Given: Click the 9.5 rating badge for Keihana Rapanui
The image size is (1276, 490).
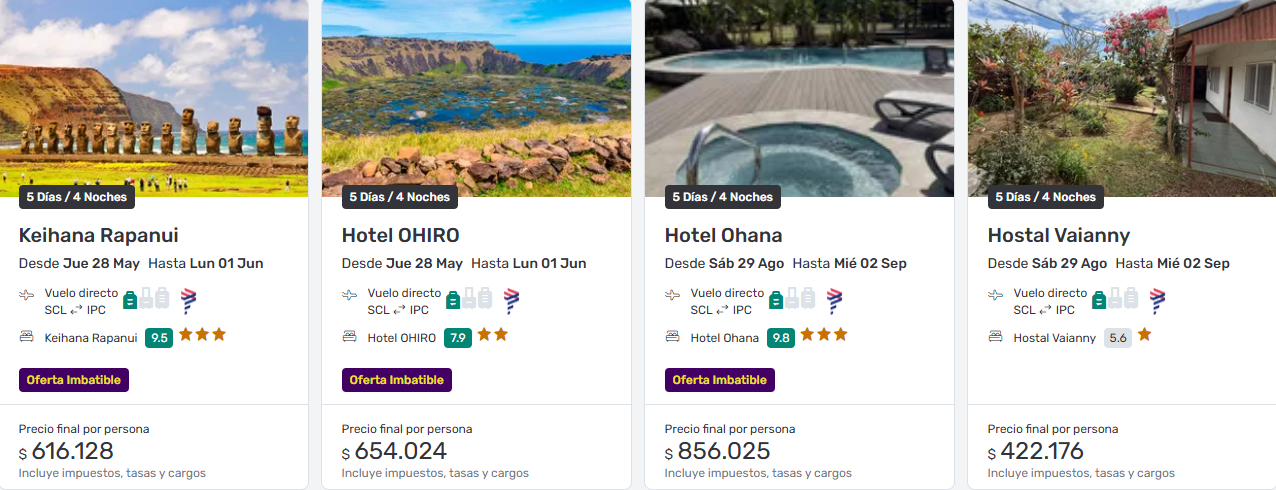Looking at the screenshot, I should 159,338.
